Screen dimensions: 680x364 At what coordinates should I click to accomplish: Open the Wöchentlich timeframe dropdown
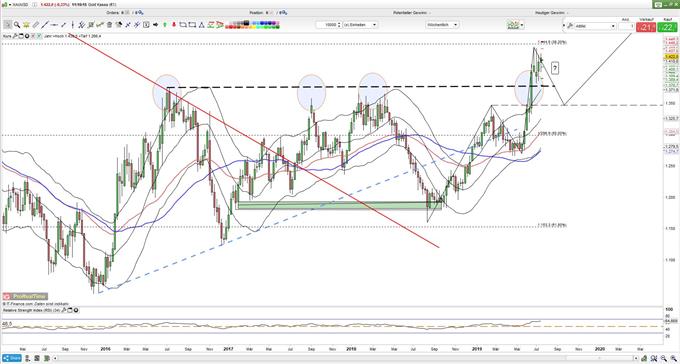(x=442, y=25)
